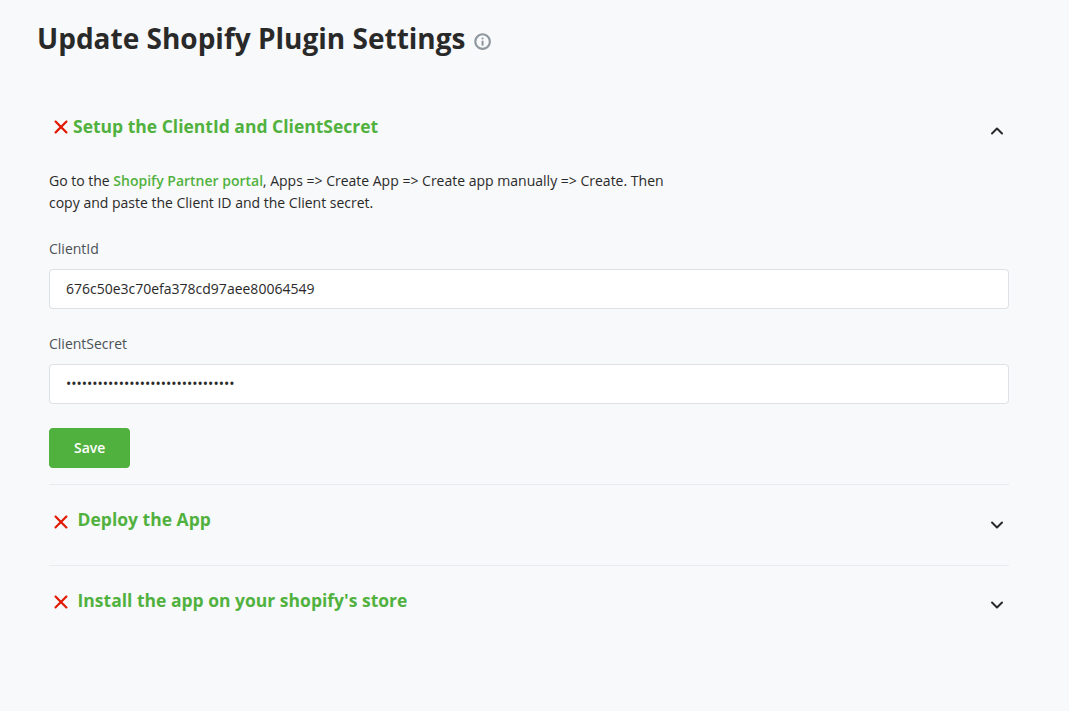
Task: Select the Install the app on your shopify's store heading
Action: click(242, 601)
